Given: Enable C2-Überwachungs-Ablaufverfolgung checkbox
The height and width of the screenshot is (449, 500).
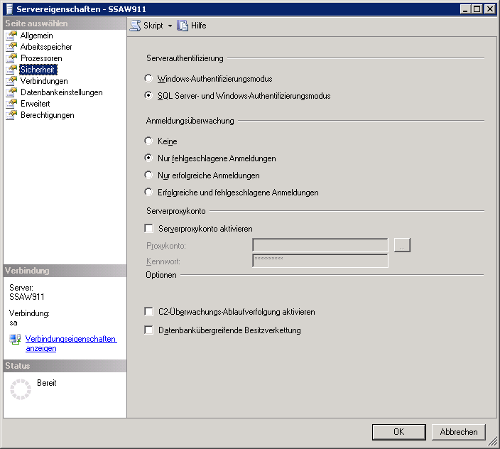Looking at the screenshot, I should (x=149, y=311).
